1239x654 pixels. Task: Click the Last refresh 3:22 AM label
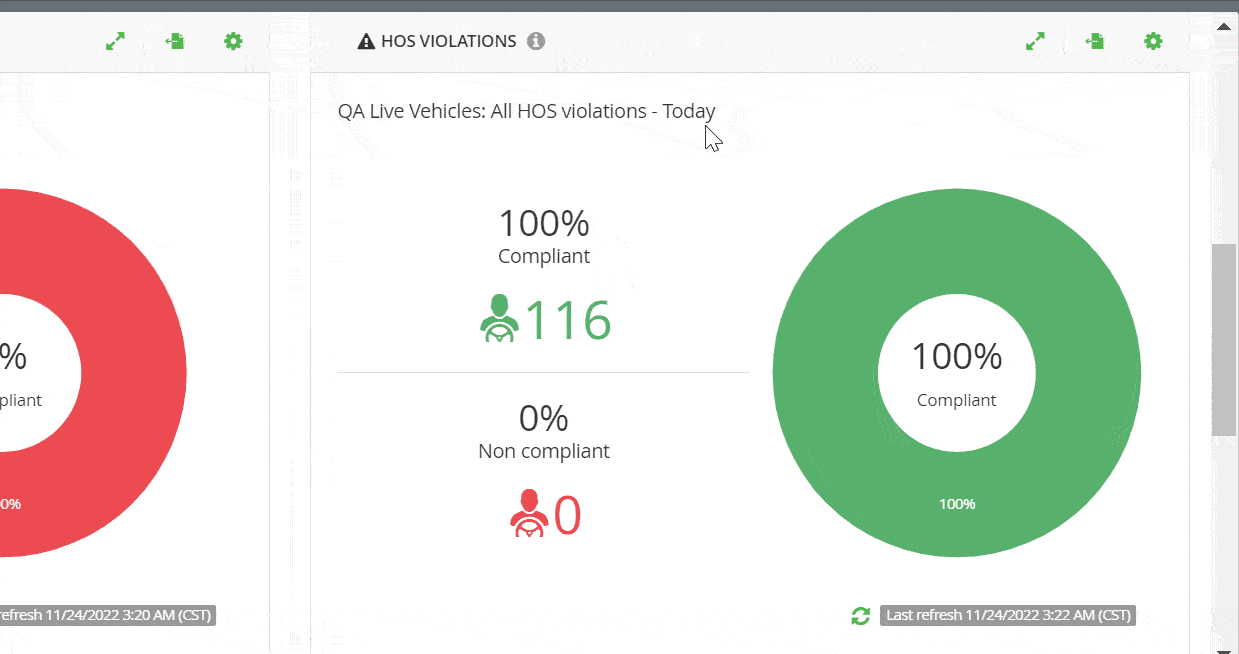pyautogui.click(x=1008, y=615)
